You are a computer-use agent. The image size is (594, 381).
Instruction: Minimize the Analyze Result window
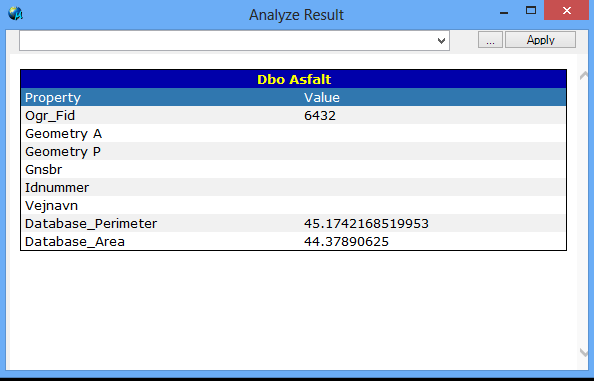click(x=504, y=12)
